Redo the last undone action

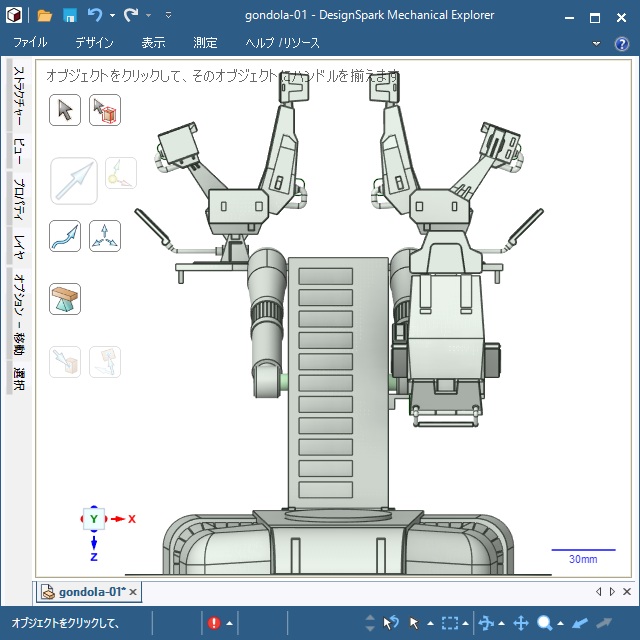point(131,16)
